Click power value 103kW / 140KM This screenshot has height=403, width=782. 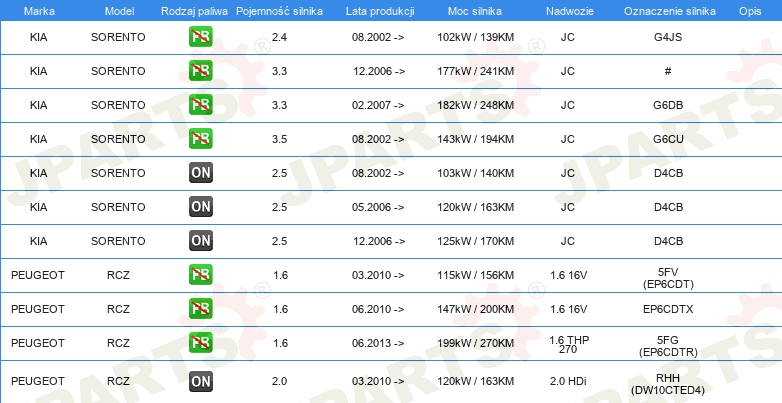pyautogui.click(x=475, y=173)
